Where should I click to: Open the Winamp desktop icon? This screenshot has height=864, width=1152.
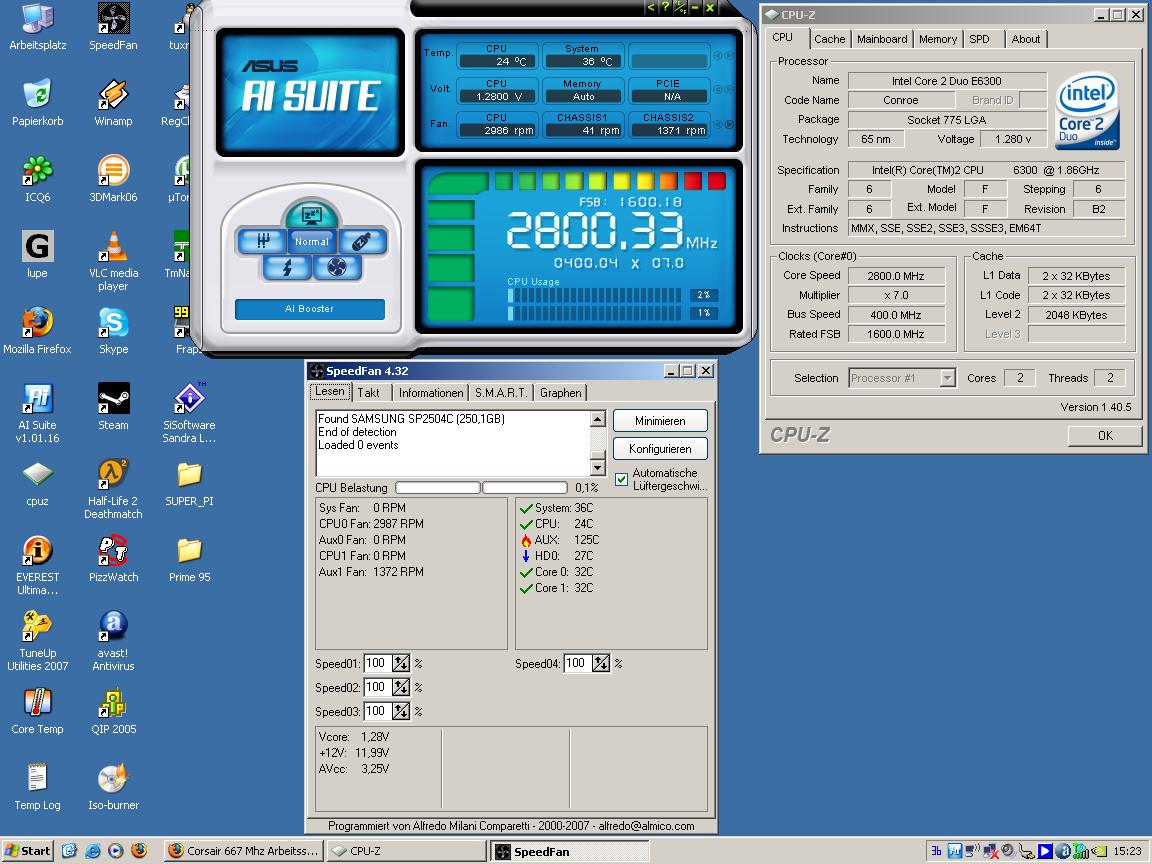(113, 103)
